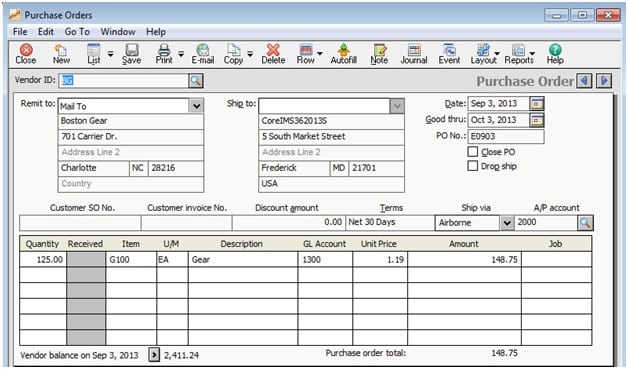
Task: Open the Ship via Airborne dropdown
Action: [x=507, y=223]
